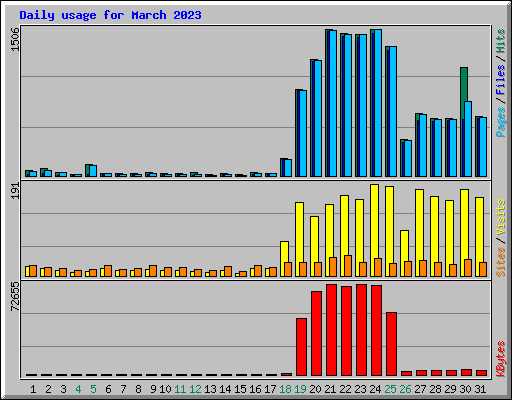Click the 191 visits axis value
This screenshot has height=400, width=512.
(15, 191)
